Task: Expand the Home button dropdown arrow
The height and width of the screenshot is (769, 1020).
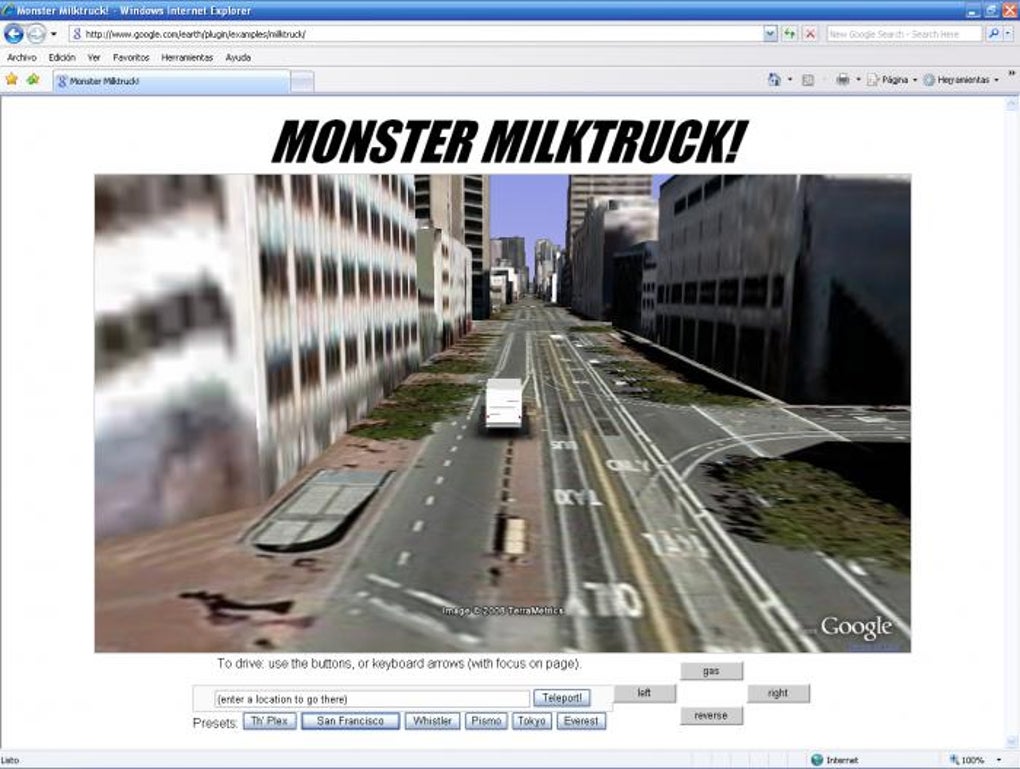Action: point(790,79)
